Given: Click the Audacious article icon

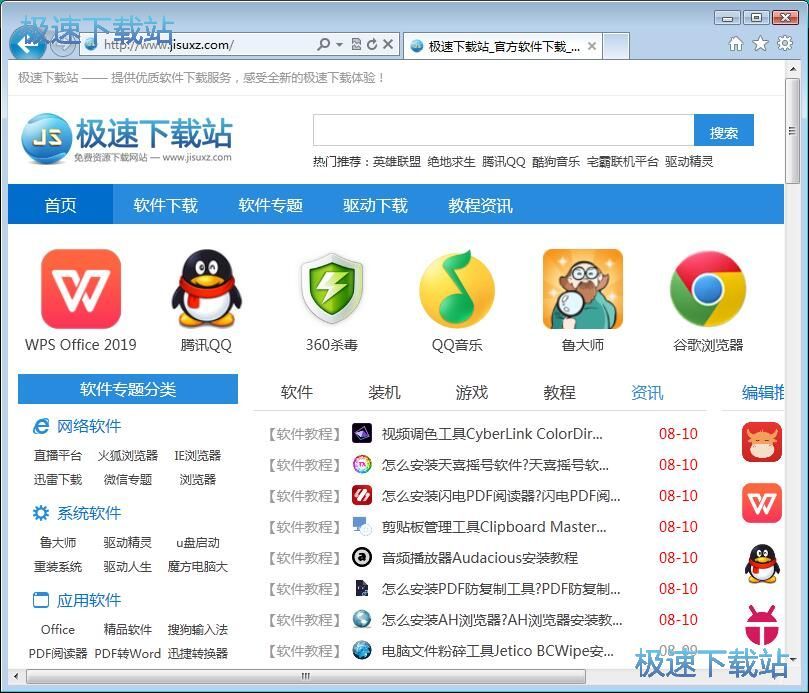Looking at the screenshot, I should click(x=362, y=557).
